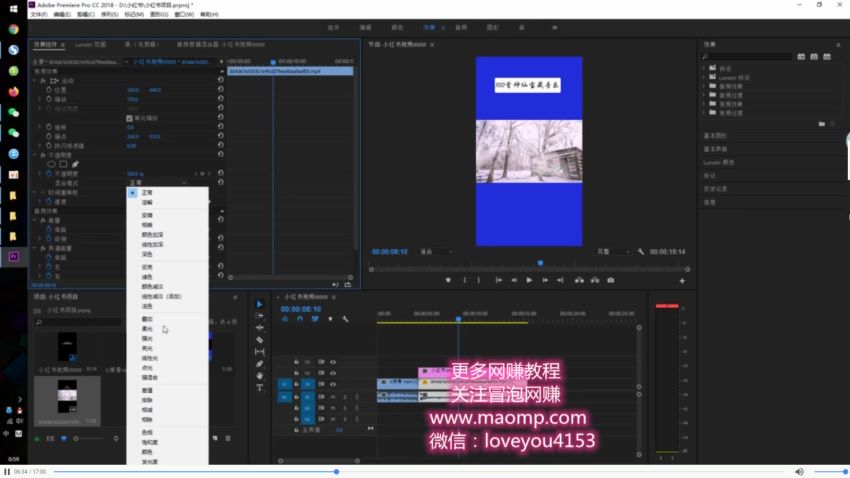The width and height of the screenshot is (850, 478).
Task: Open the 序列(S) menu
Action: 110,15
